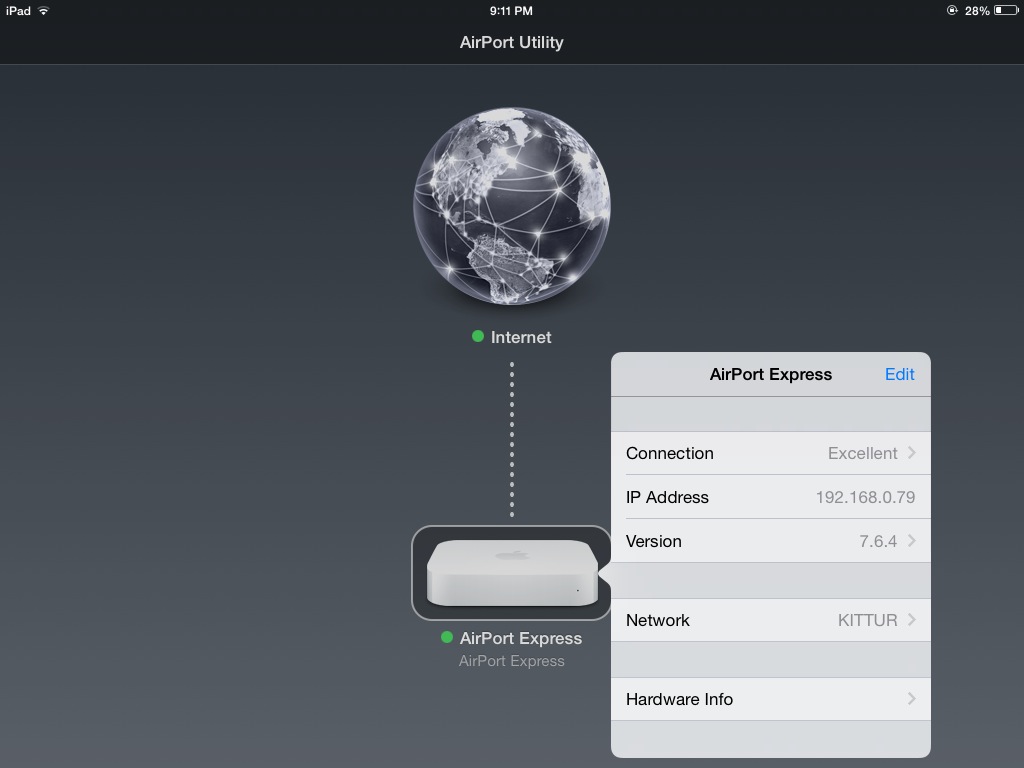
Task: Click the green status dot beside Internet
Action: click(x=478, y=337)
